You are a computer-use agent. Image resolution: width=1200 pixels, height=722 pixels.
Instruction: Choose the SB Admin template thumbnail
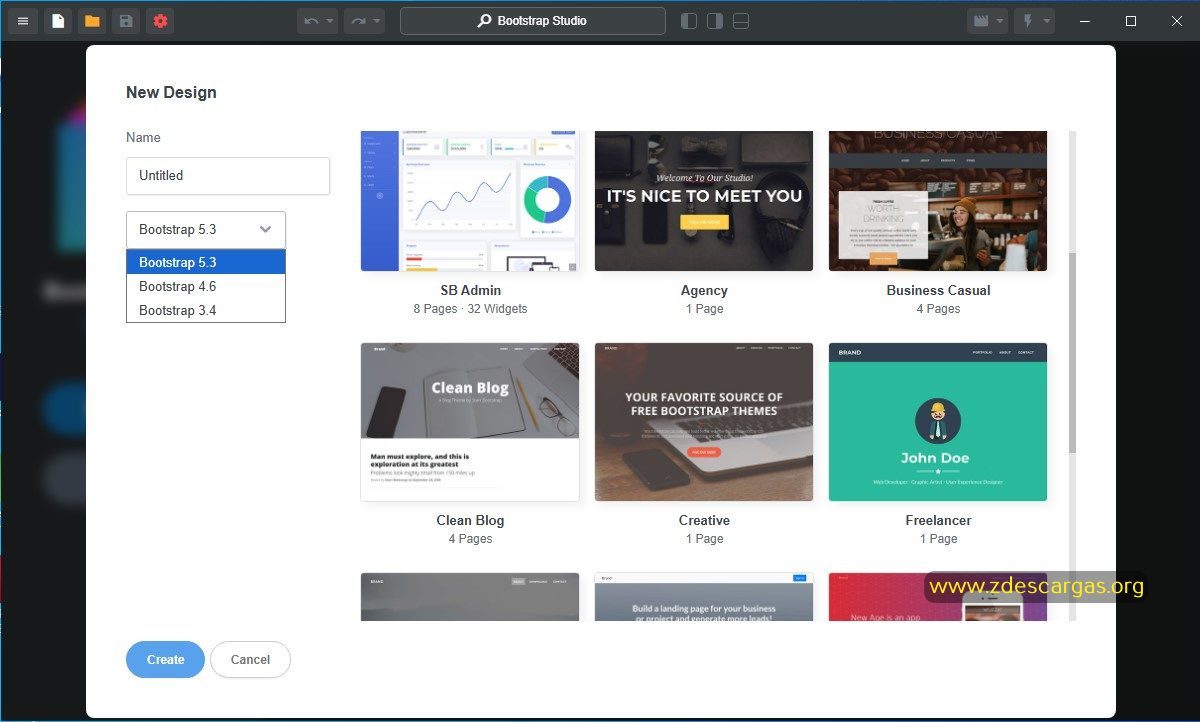(x=470, y=201)
